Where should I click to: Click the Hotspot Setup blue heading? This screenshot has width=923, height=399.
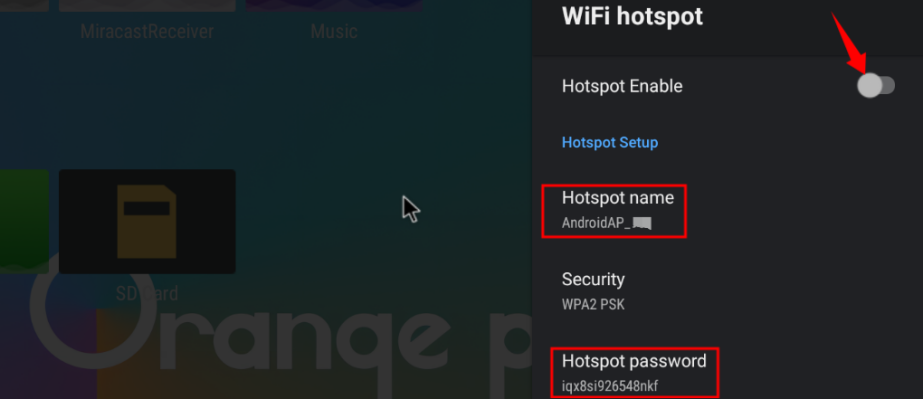pos(610,142)
